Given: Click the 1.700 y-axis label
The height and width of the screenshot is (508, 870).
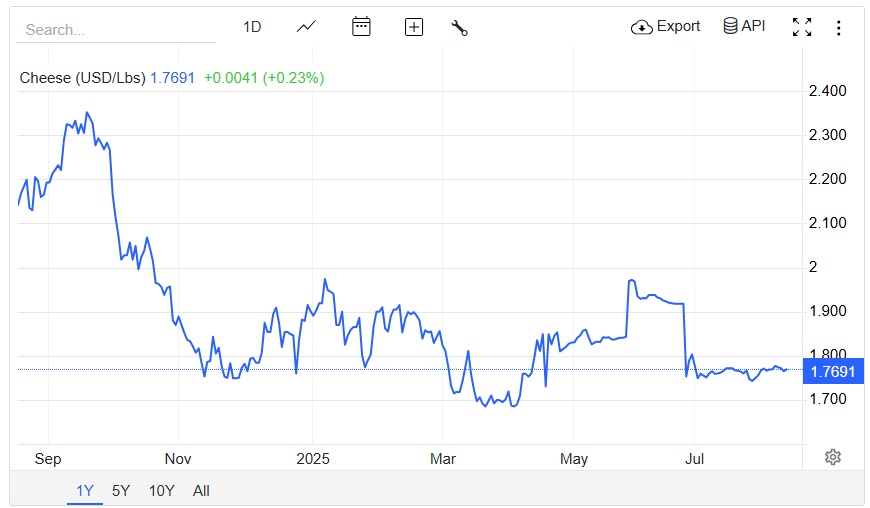Looking at the screenshot, I should tap(827, 399).
